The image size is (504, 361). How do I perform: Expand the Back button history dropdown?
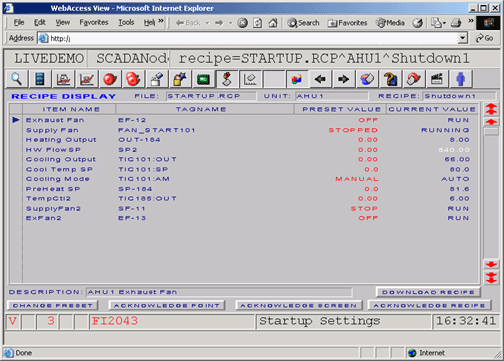click(207, 23)
